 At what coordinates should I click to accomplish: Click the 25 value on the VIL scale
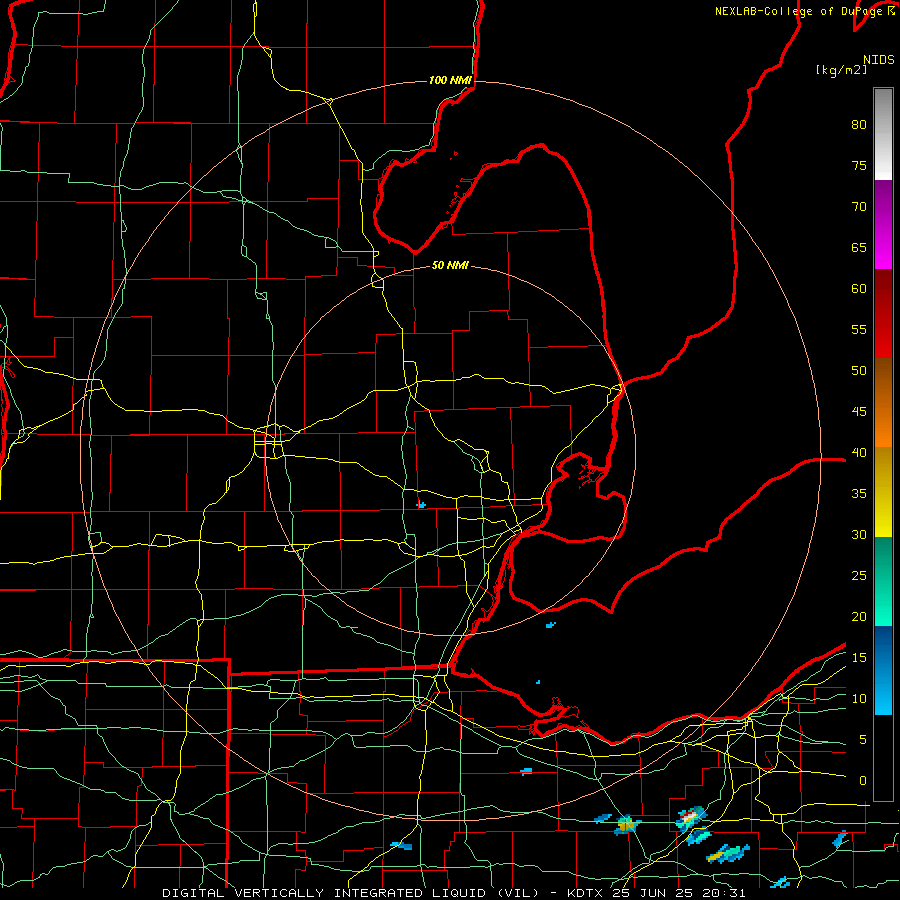pos(859,576)
